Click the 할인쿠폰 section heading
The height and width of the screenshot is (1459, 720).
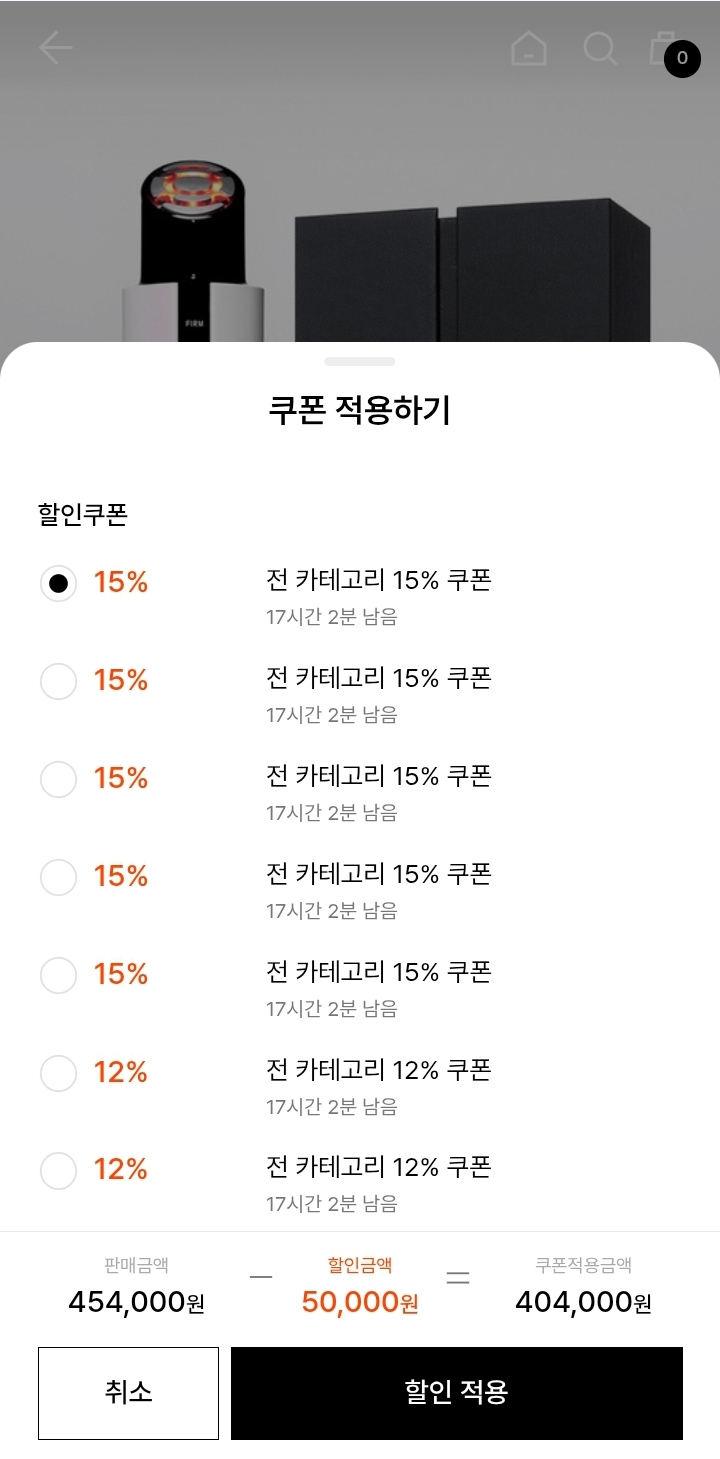[x=83, y=515]
